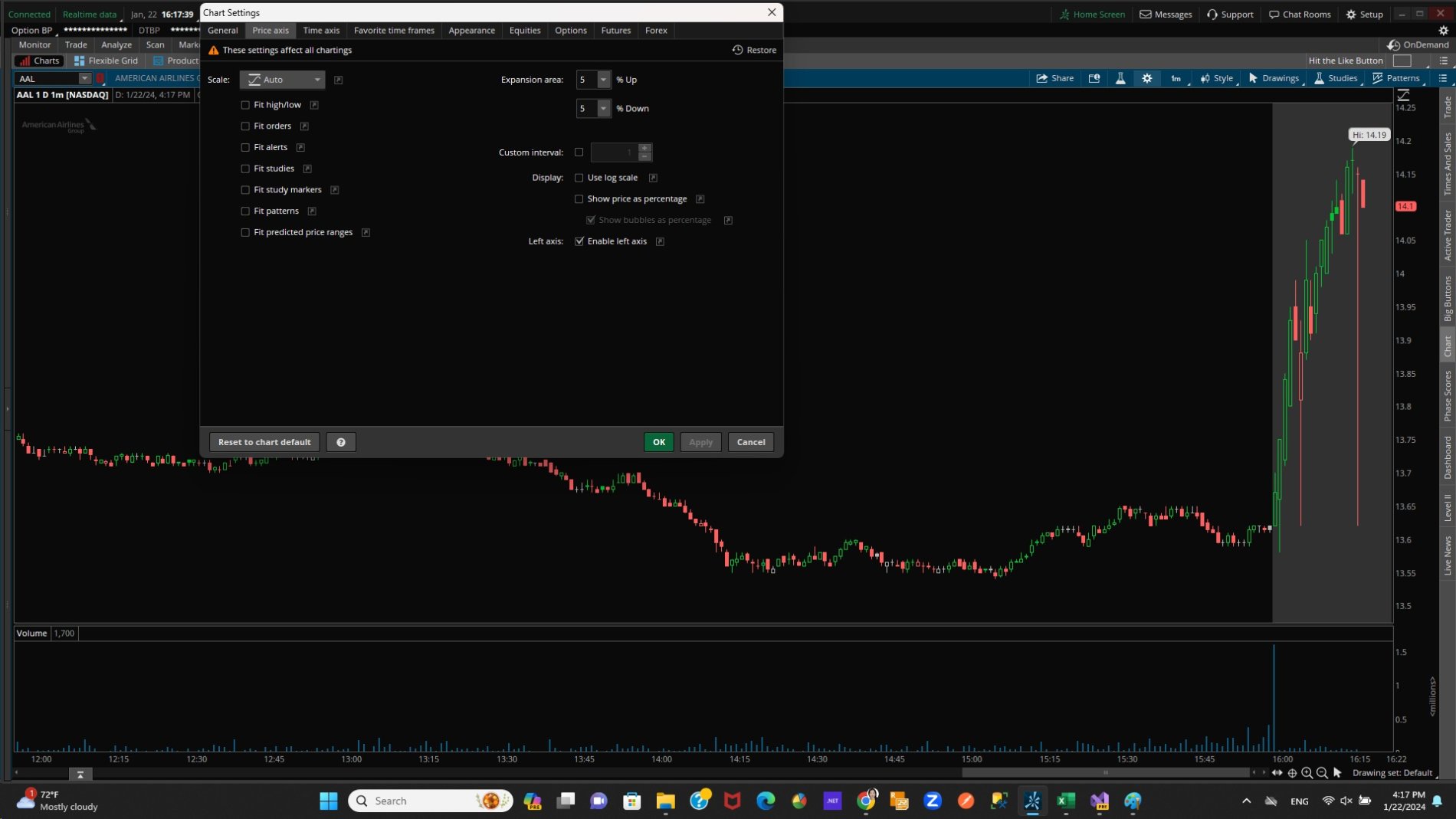The image size is (1456, 819).
Task: Open the Edit Studies flask icon
Action: (x=1120, y=78)
